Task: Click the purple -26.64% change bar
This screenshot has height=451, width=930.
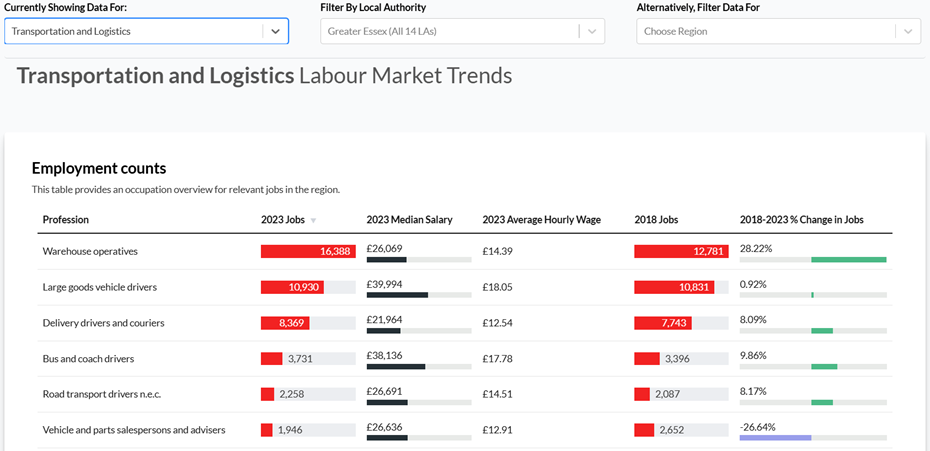Action: (x=775, y=437)
